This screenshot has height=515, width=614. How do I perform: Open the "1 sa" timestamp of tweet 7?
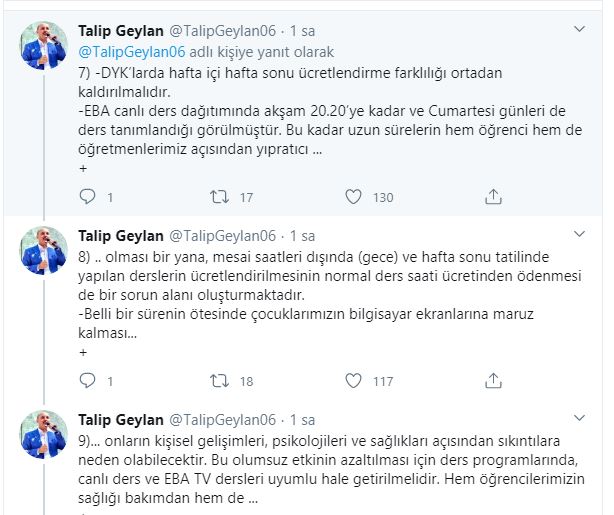302,31
